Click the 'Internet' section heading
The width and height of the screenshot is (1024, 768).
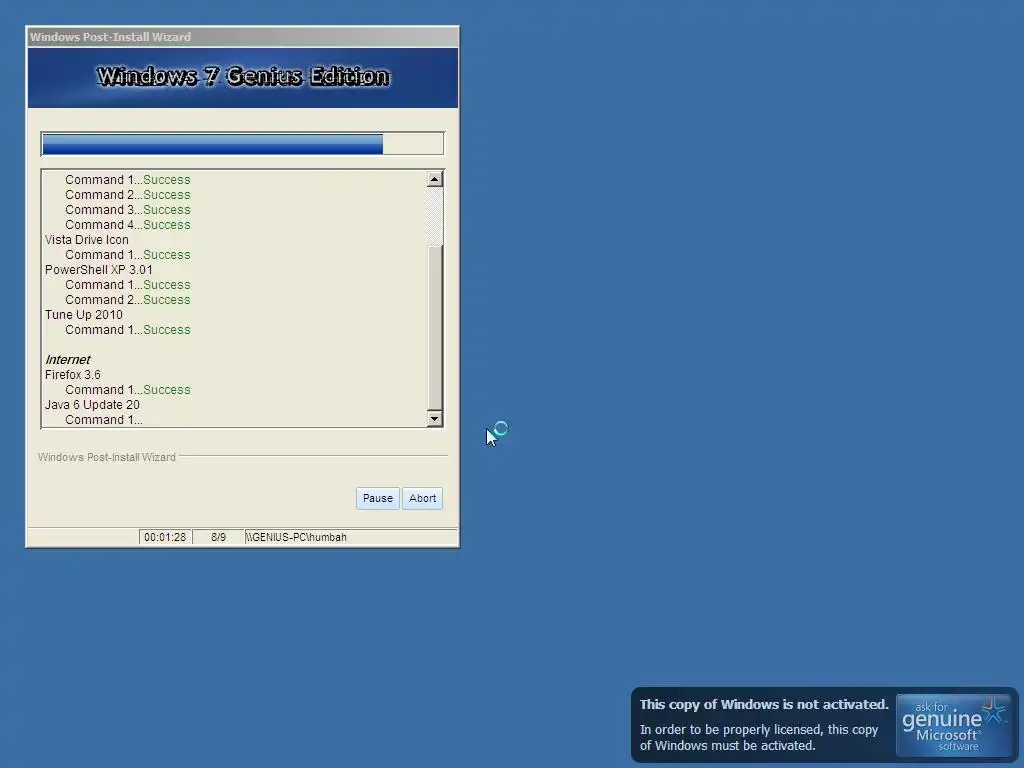coord(67,360)
